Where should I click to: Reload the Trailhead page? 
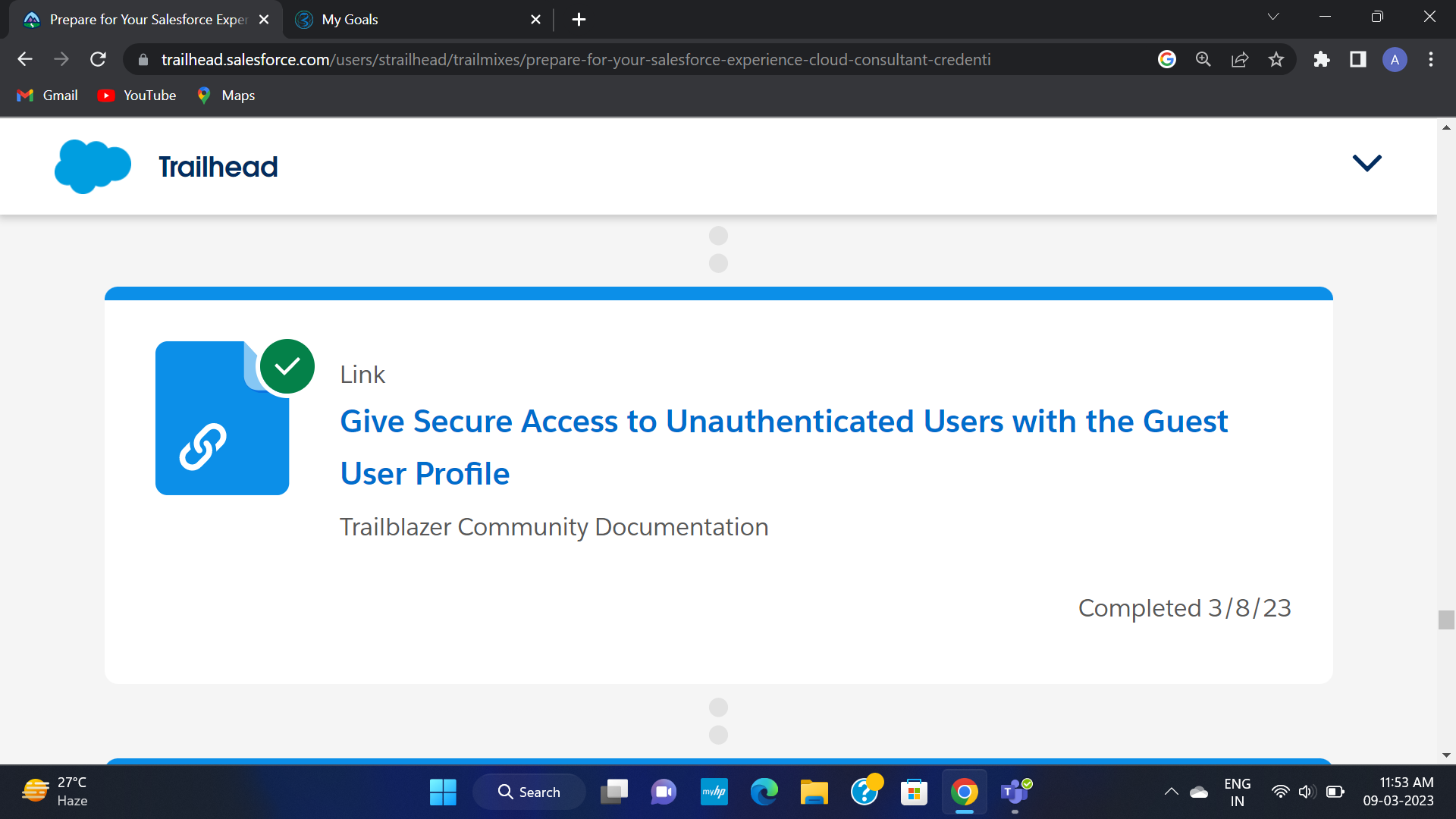click(x=98, y=59)
